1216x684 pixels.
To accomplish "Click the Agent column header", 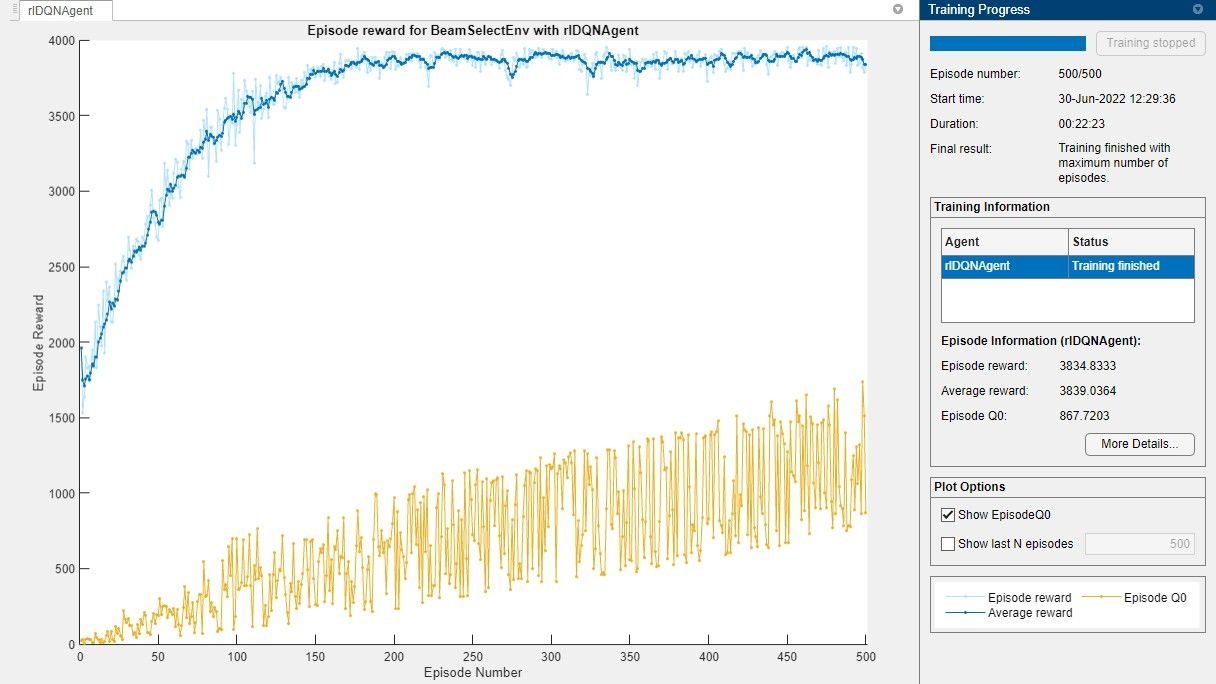I will point(1004,241).
